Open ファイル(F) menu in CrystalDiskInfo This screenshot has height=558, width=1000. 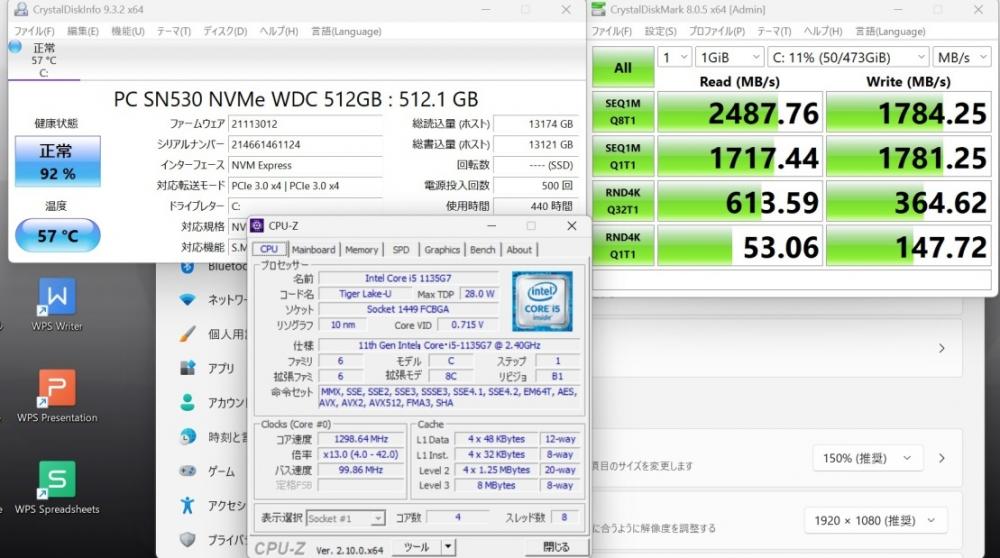tap(34, 31)
